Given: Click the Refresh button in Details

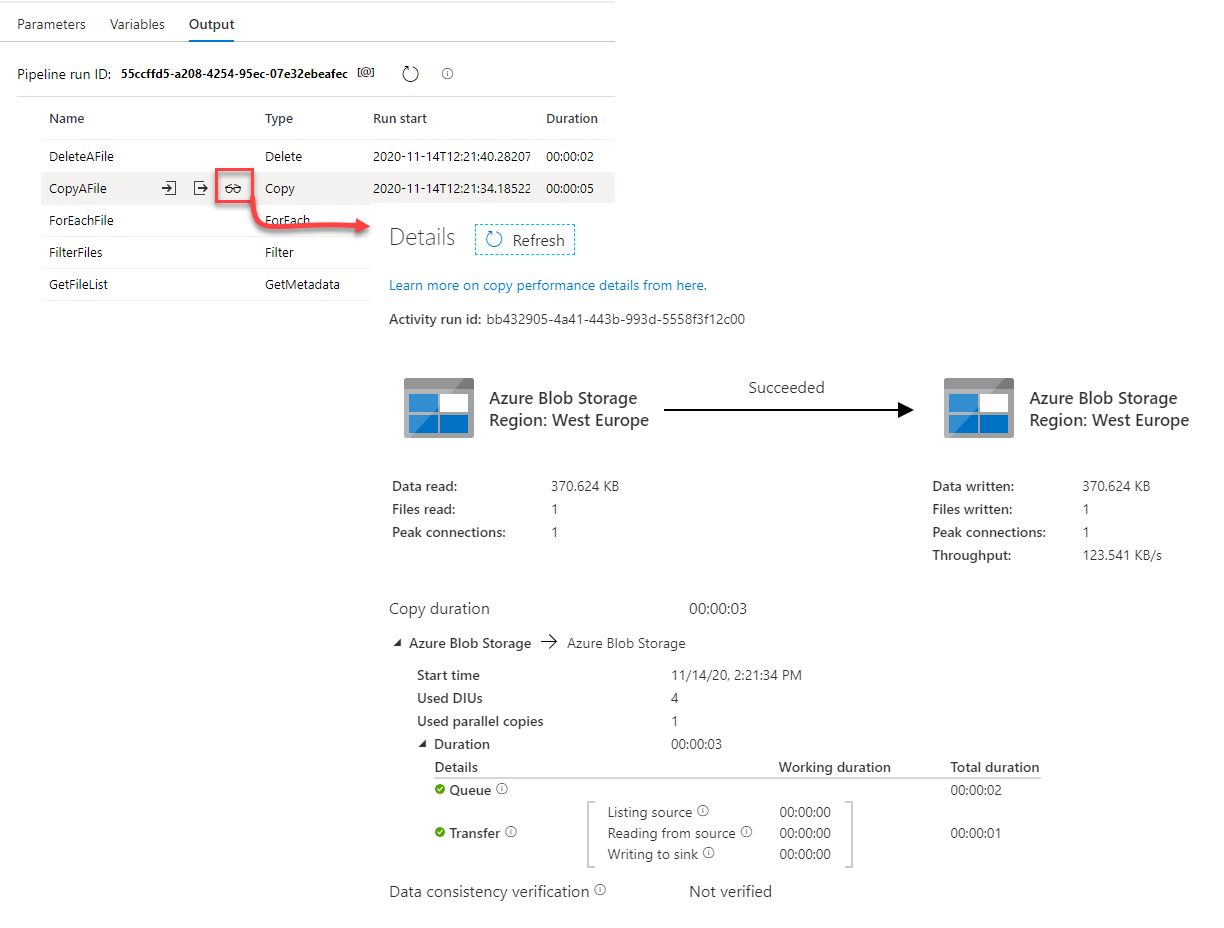Looking at the screenshot, I should tap(525, 240).
